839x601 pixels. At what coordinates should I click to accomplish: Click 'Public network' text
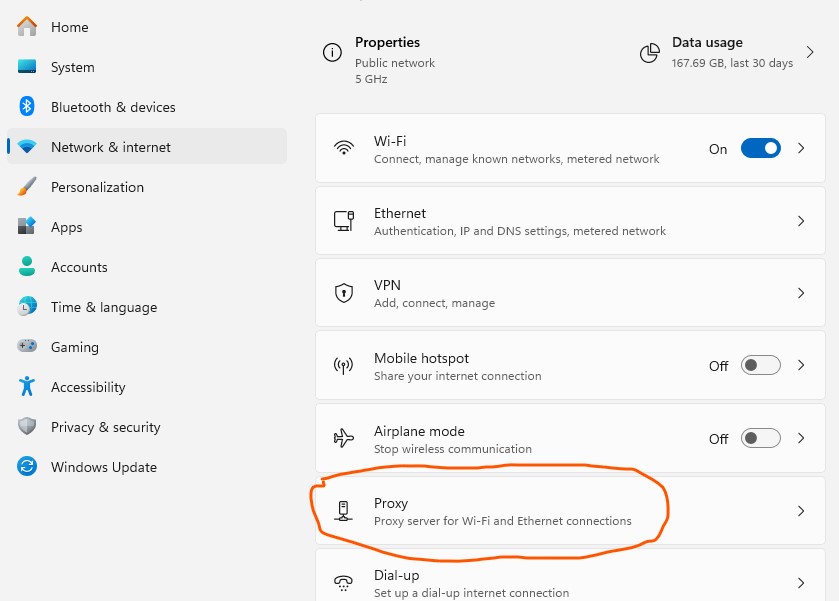pos(395,63)
